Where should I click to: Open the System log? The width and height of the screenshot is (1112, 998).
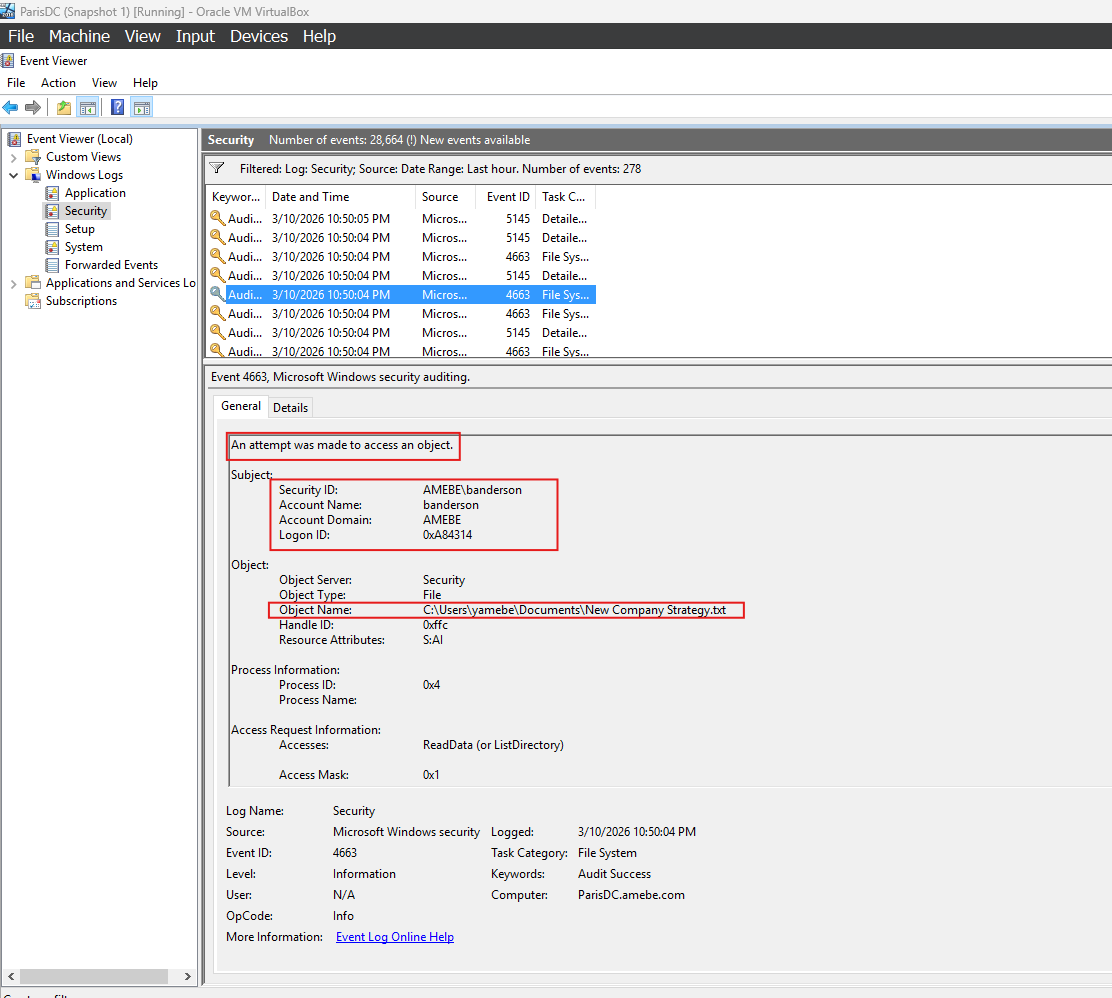[84, 247]
